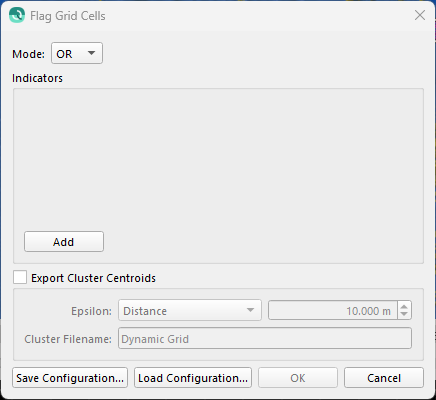Click the Mode dropdown arrow
The width and height of the screenshot is (436, 400).
91,53
